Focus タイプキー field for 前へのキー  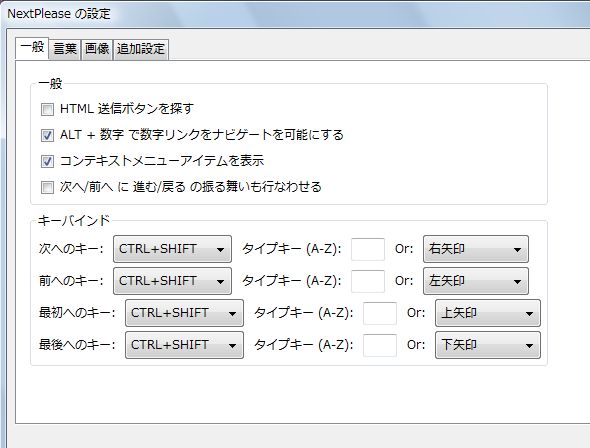(x=368, y=281)
